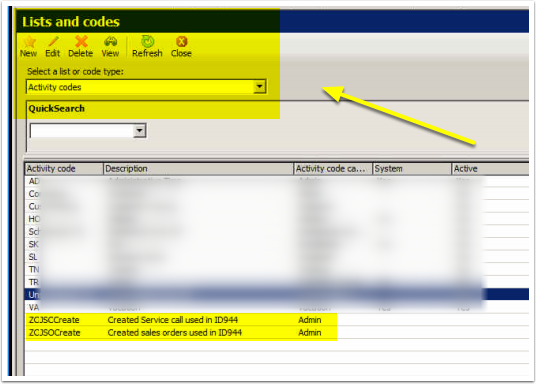
Task: Select the Edit pencil icon
Action: [53, 42]
